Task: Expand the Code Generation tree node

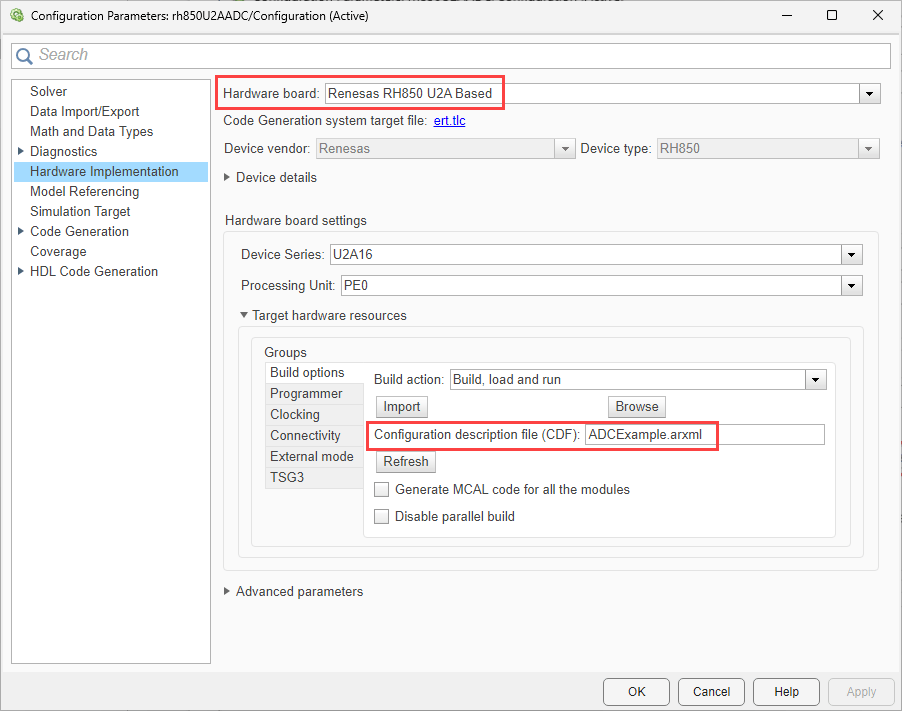Action: 21,232
